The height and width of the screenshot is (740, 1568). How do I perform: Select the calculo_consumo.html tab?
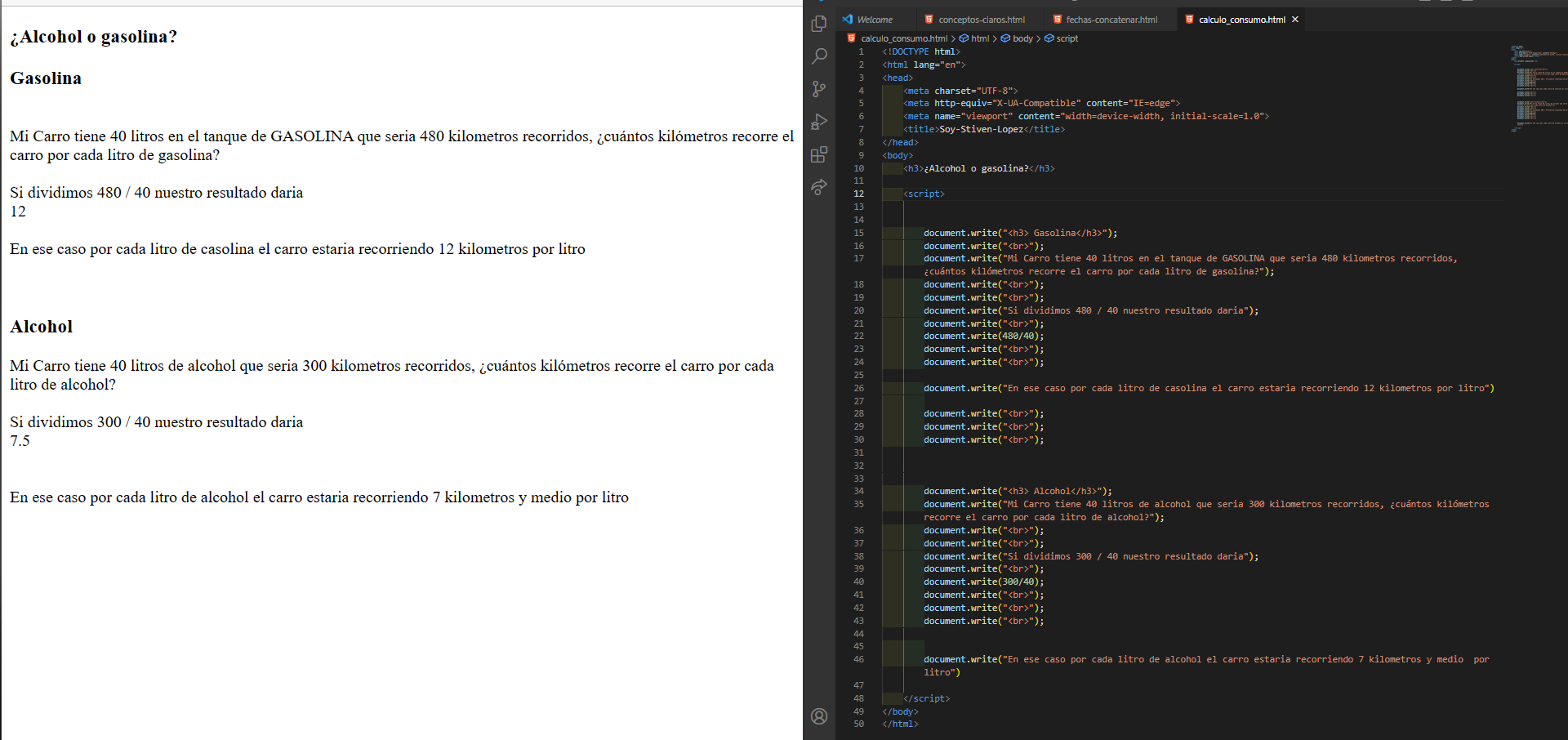coord(1241,20)
